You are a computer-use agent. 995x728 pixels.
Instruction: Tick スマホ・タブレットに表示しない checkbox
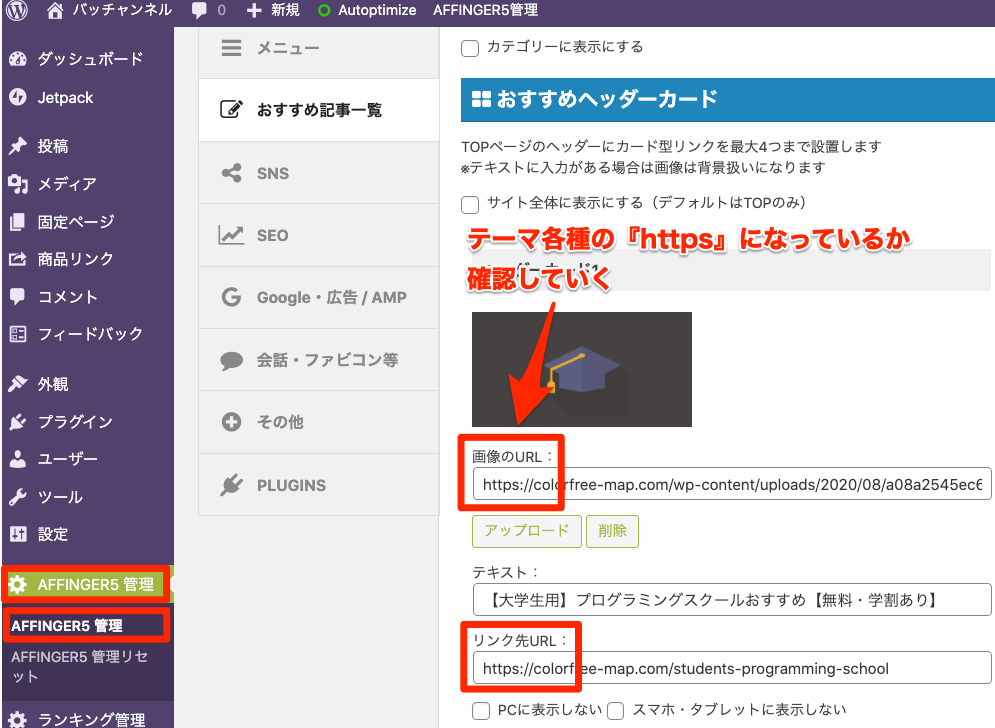click(x=616, y=710)
